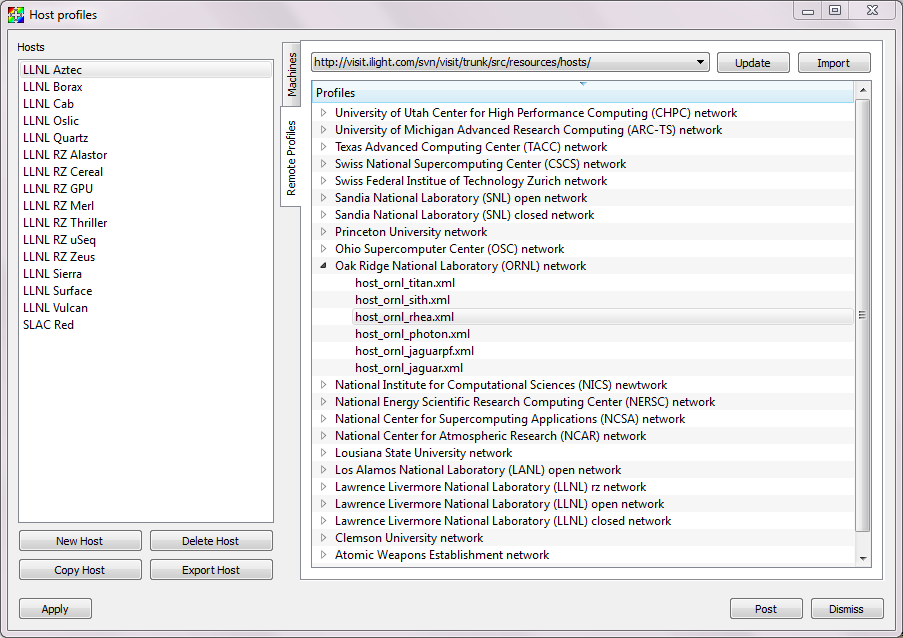Screen dimensions: 903x638
Task: Select host LLNL Surface
Action: [146, 291]
